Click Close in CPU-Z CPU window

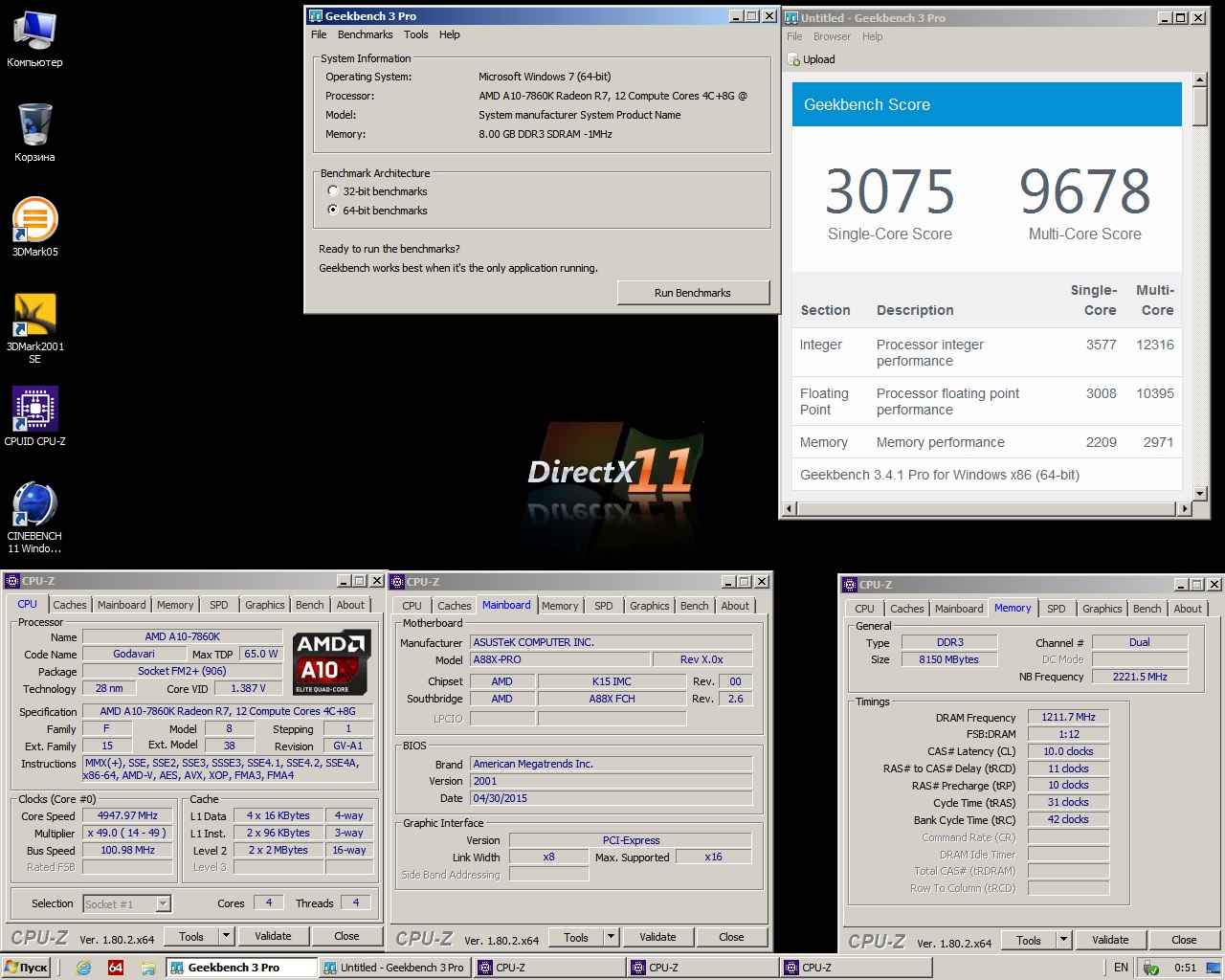[346, 936]
